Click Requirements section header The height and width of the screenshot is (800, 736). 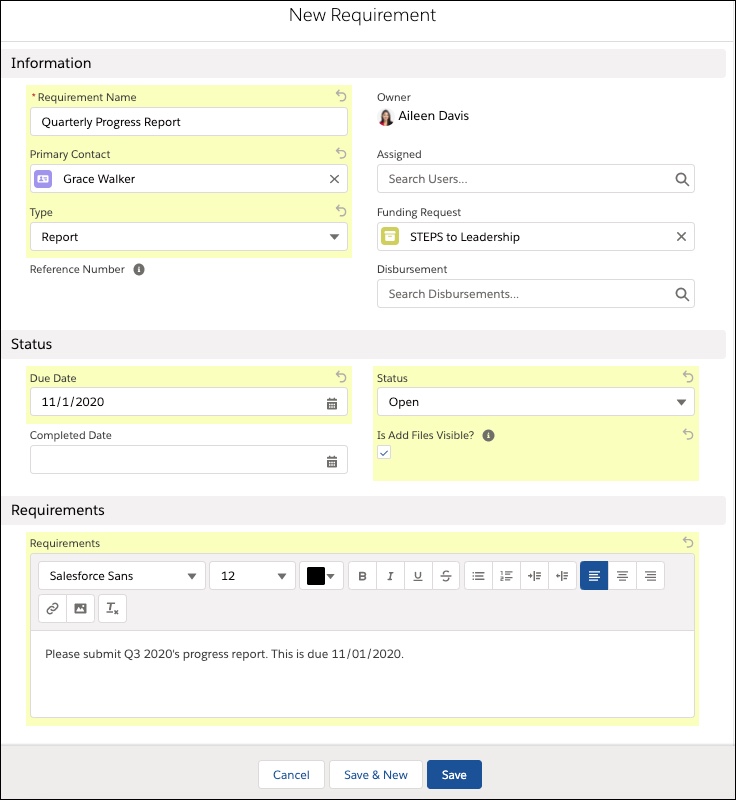(x=363, y=510)
